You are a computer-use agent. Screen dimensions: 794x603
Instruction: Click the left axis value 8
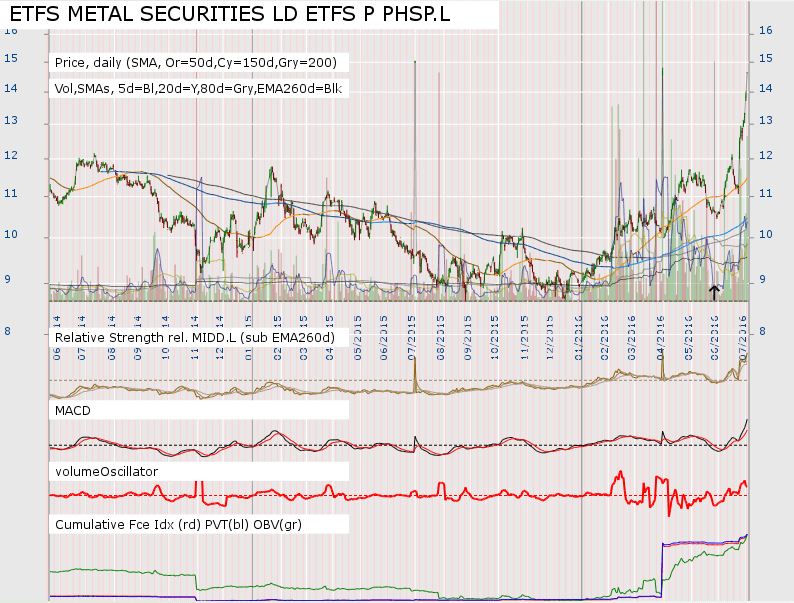point(7,332)
